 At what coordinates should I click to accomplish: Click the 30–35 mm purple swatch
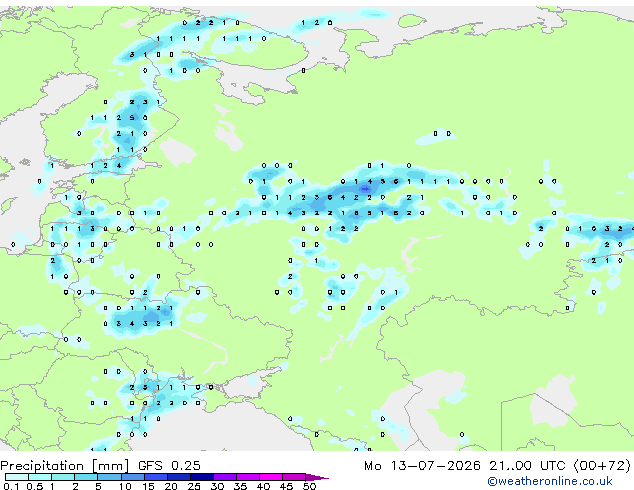coord(224,477)
